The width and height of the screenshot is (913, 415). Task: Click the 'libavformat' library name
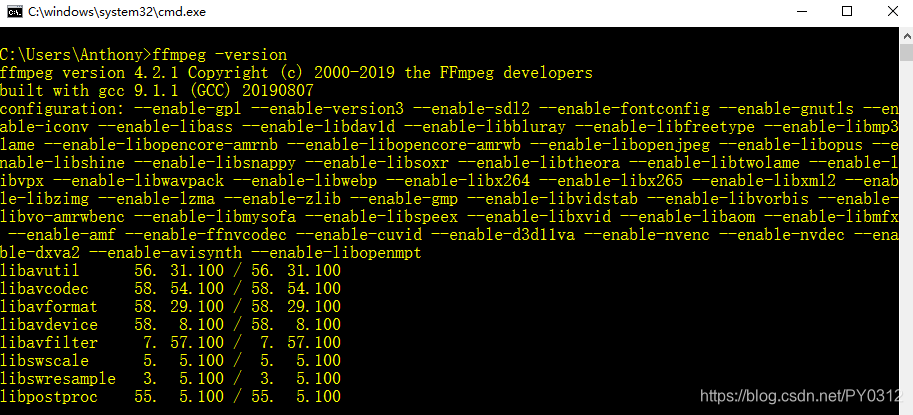point(49,307)
